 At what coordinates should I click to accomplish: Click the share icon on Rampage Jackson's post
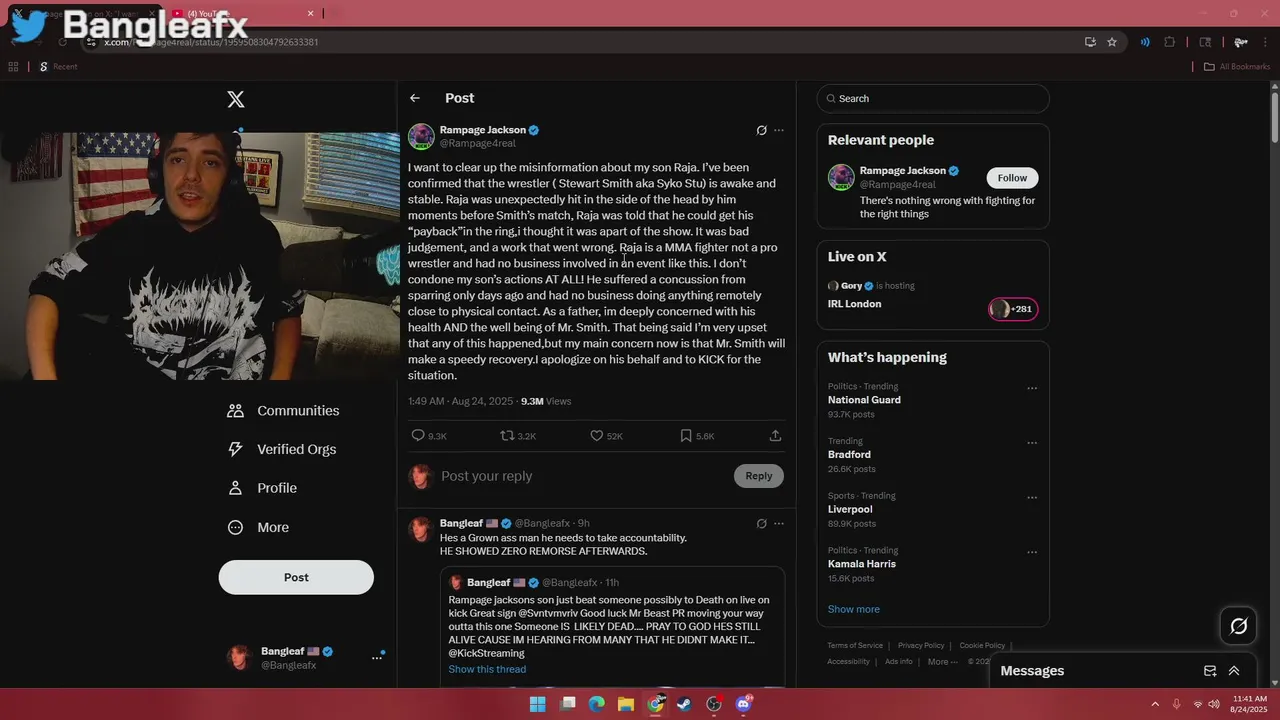click(775, 436)
